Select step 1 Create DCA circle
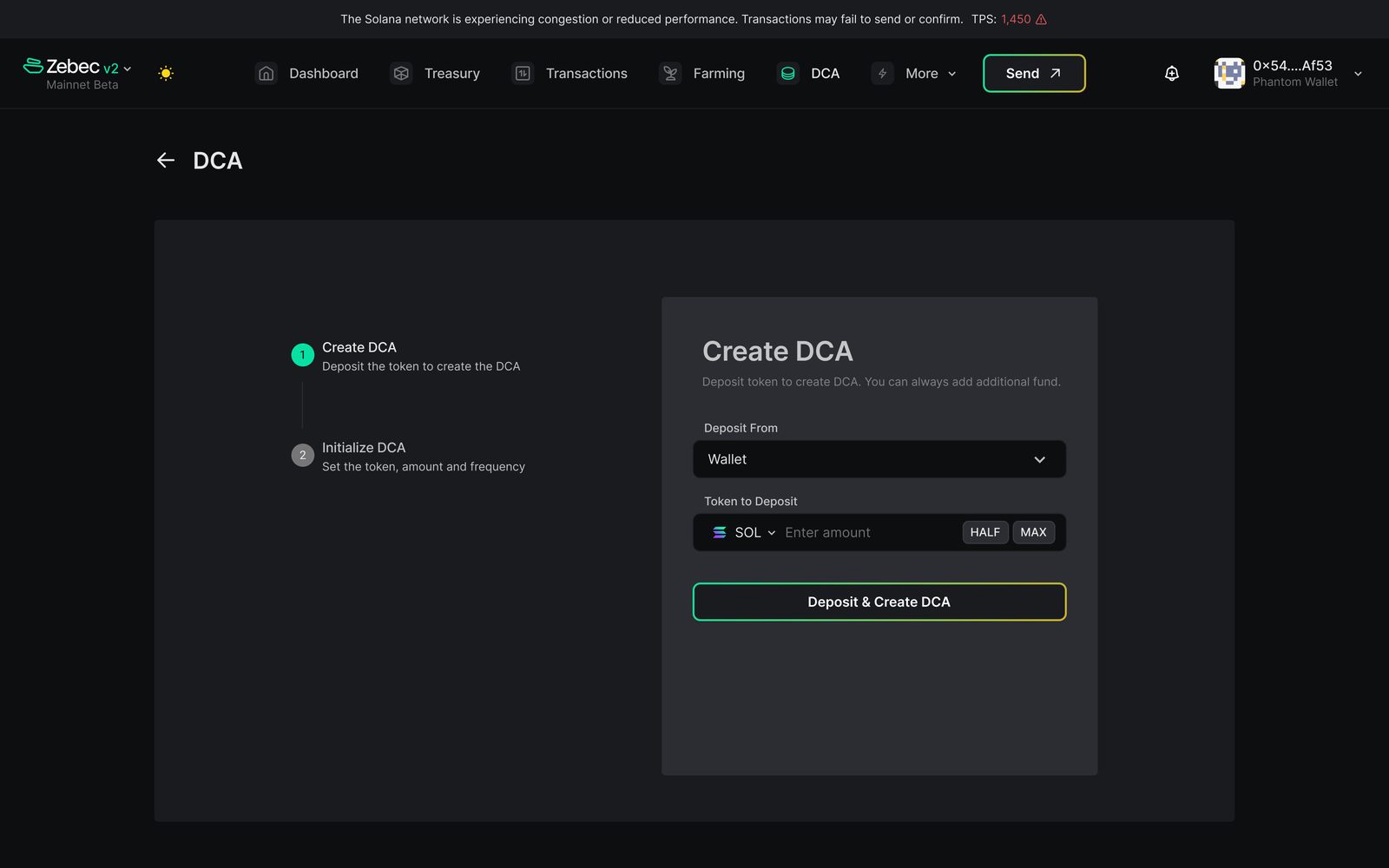The height and width of the screenshot is (868, 1389). [x=302, y=355]
